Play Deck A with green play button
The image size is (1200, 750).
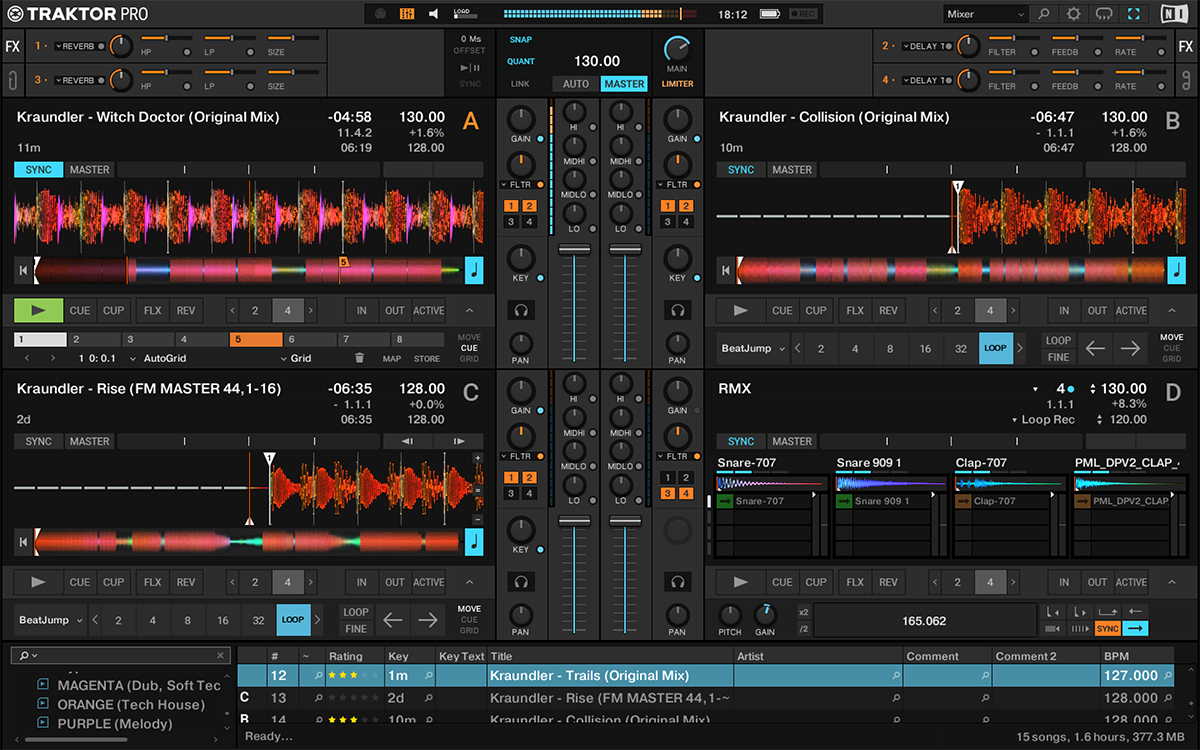coord(39,310)
